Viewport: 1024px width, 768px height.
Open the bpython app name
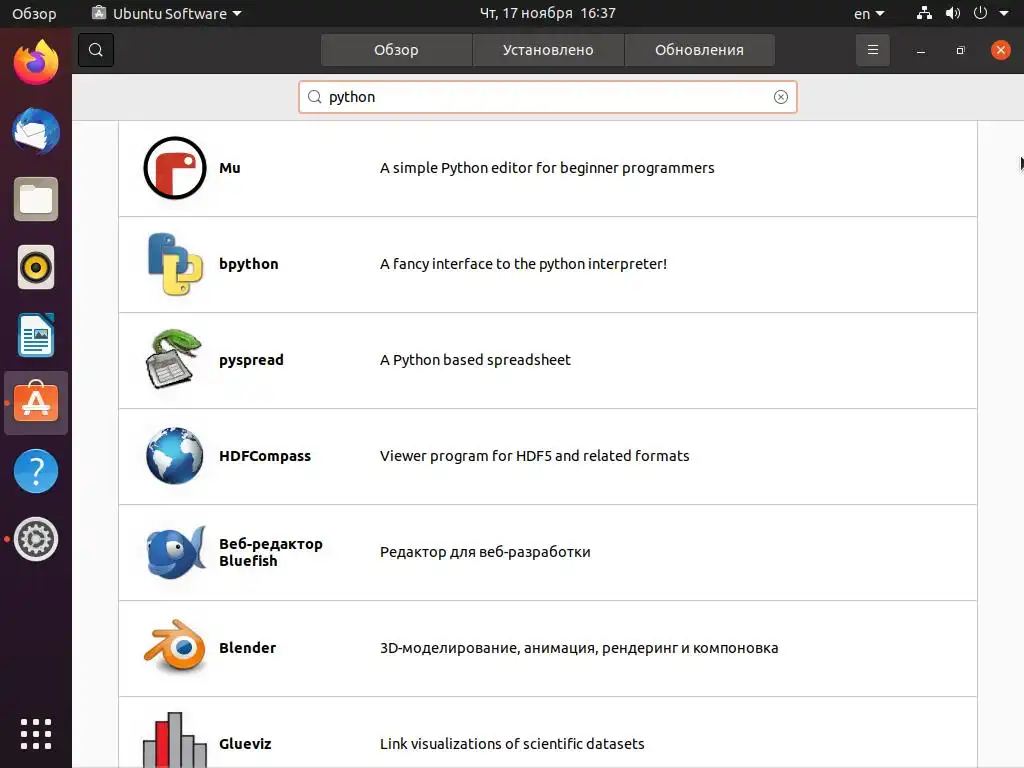pos(249,264)
